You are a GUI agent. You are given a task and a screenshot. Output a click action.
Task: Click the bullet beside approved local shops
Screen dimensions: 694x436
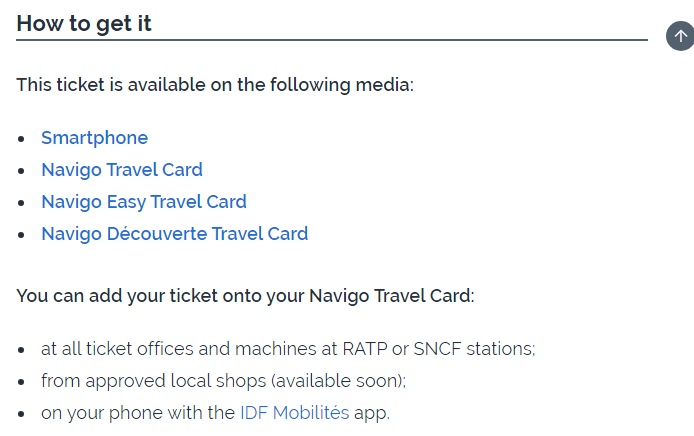pos(21,382)
